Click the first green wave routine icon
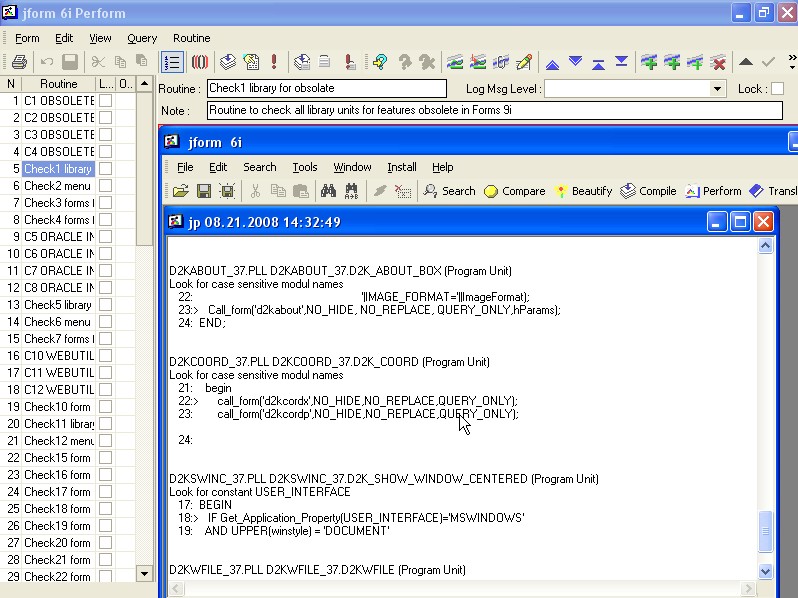 pyautogui.click(x=454, y=62)
